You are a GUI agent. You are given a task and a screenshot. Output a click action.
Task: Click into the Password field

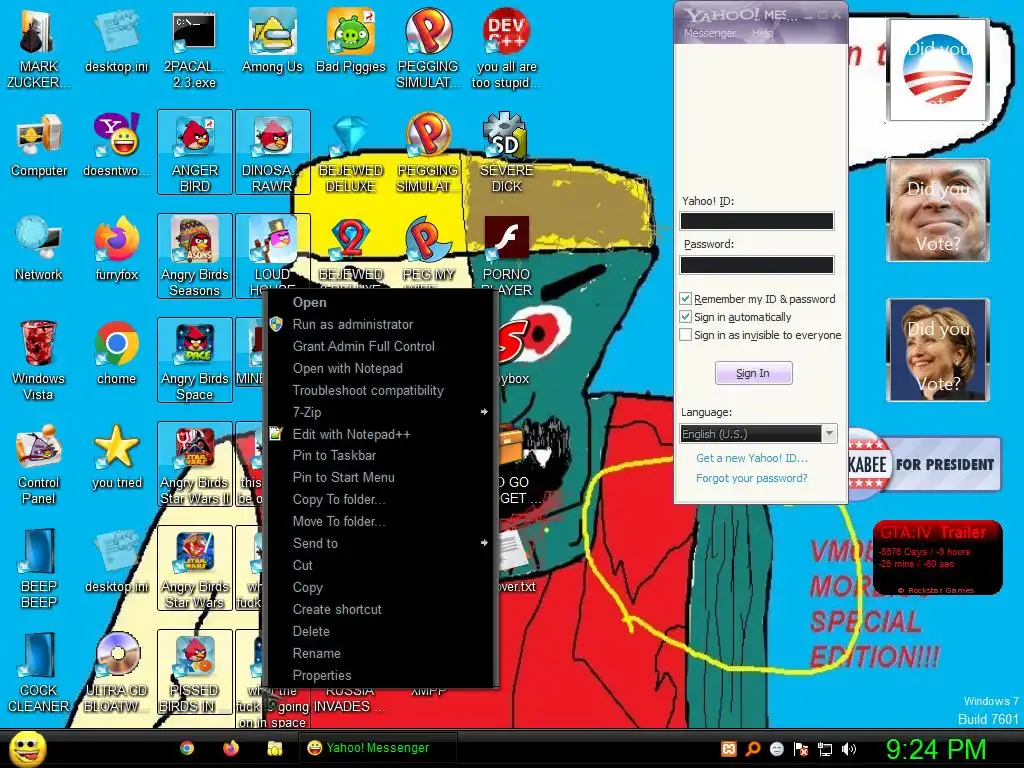click(757, 264)
